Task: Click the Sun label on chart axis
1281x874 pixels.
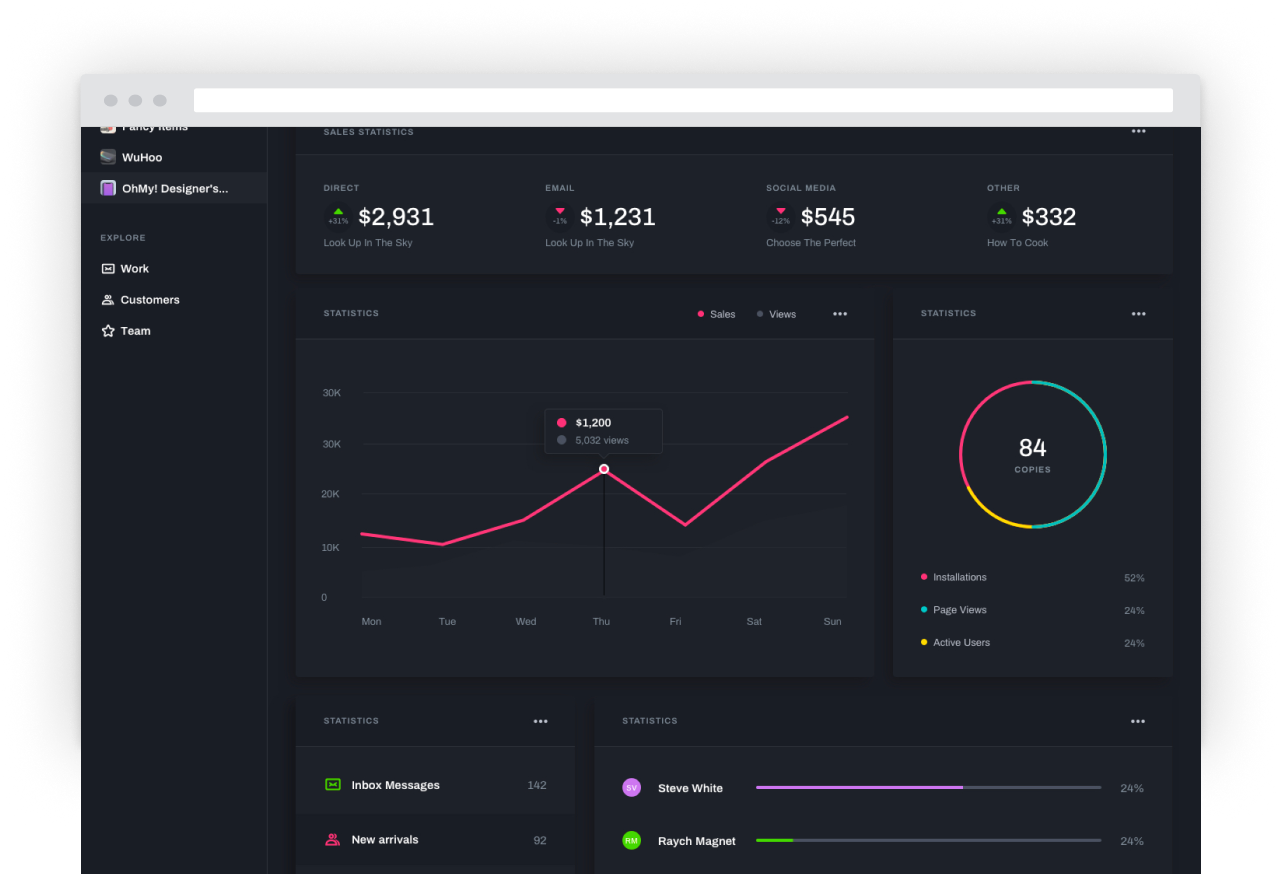Action: pos(832,622)
